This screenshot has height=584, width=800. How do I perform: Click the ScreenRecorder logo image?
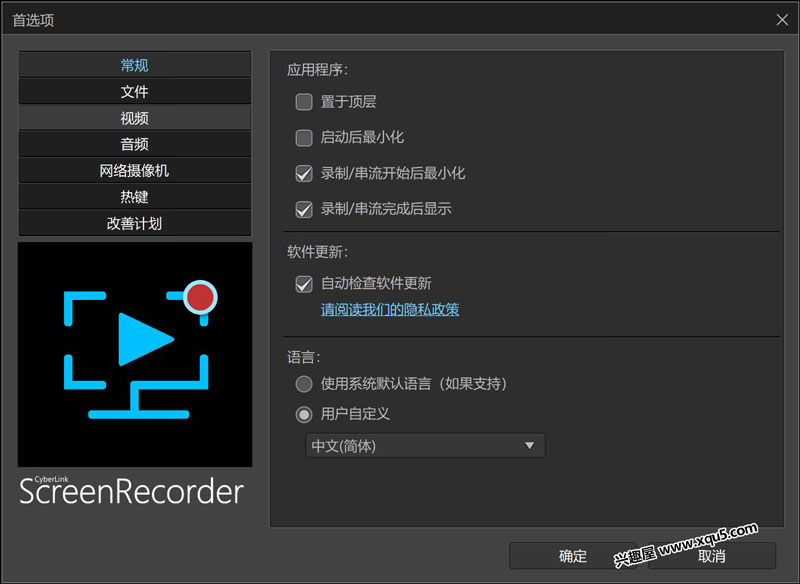(x=135, y=354)
